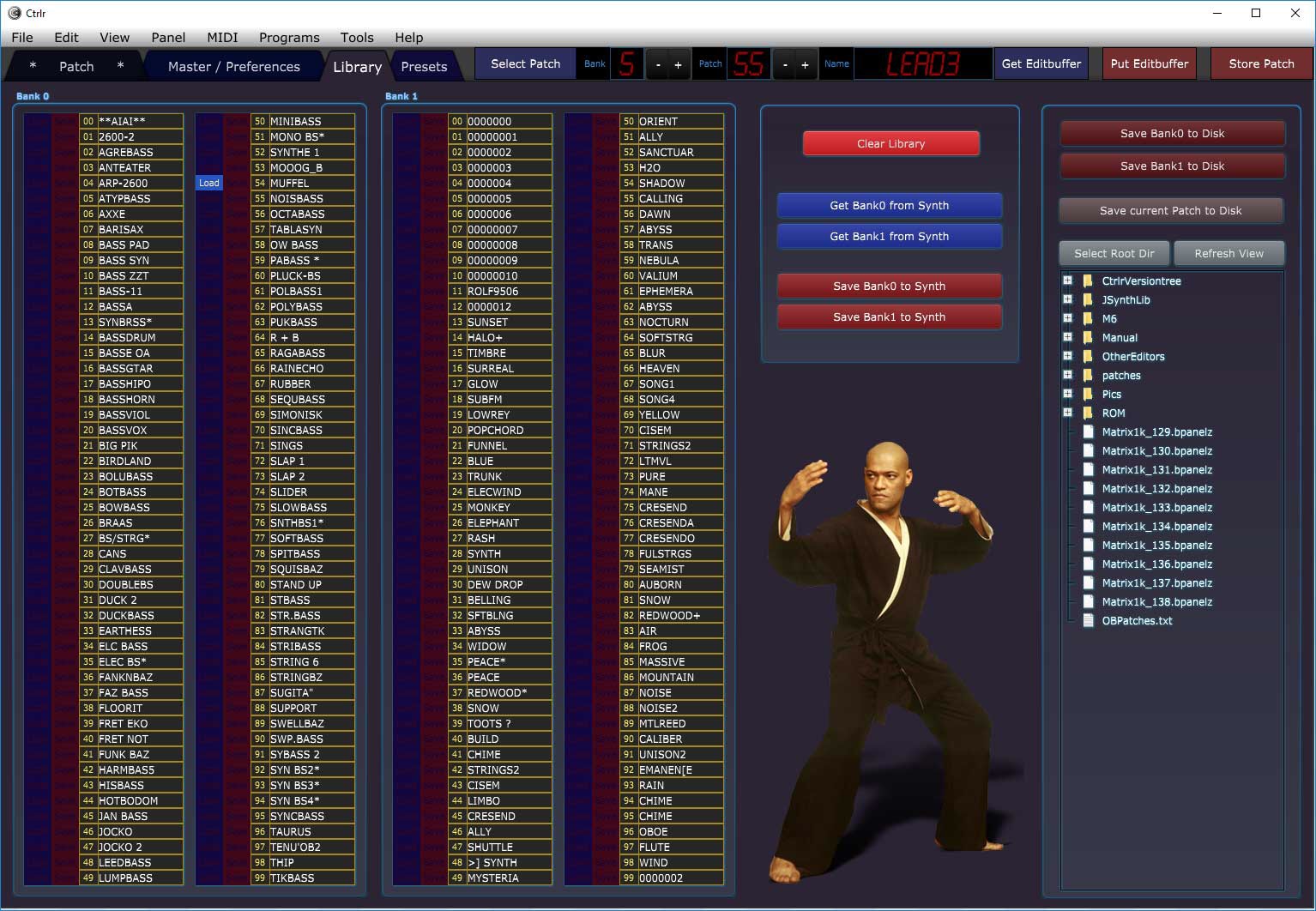This screenshot has width=1316, height=911.
Task: Click the red Clear Library button
Action: [891, 143]
